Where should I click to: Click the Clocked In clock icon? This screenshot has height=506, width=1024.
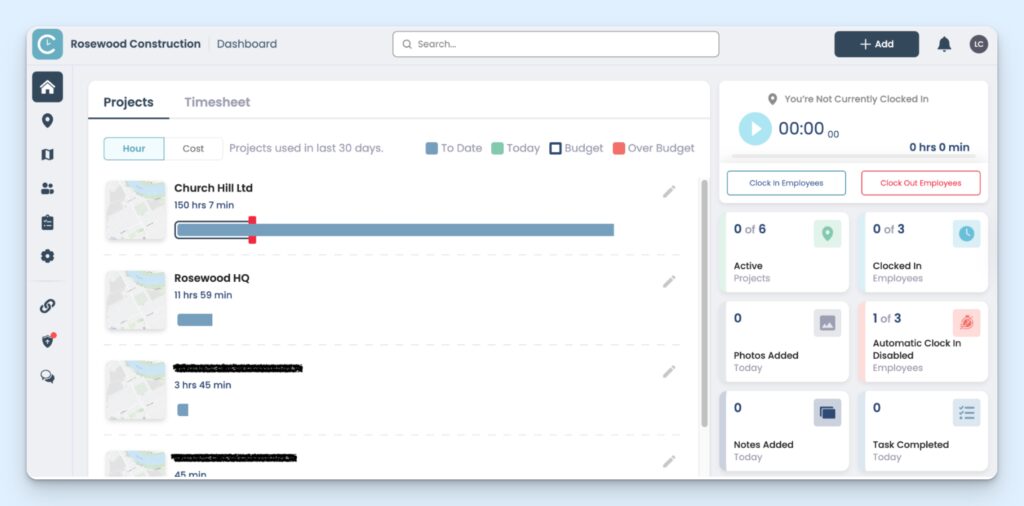tap(967, 234)
